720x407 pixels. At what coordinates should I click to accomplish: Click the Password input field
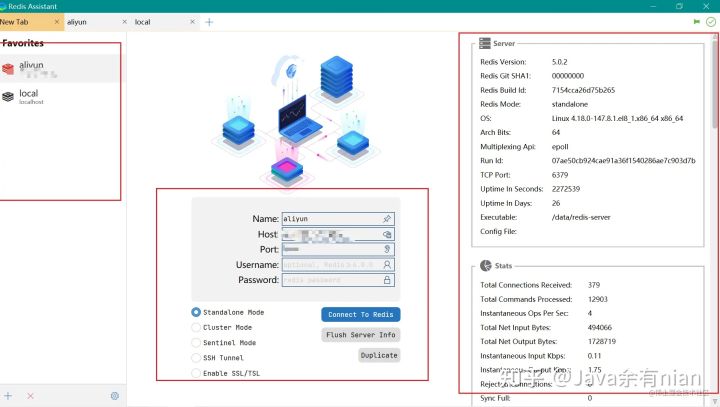click(338, 280)
